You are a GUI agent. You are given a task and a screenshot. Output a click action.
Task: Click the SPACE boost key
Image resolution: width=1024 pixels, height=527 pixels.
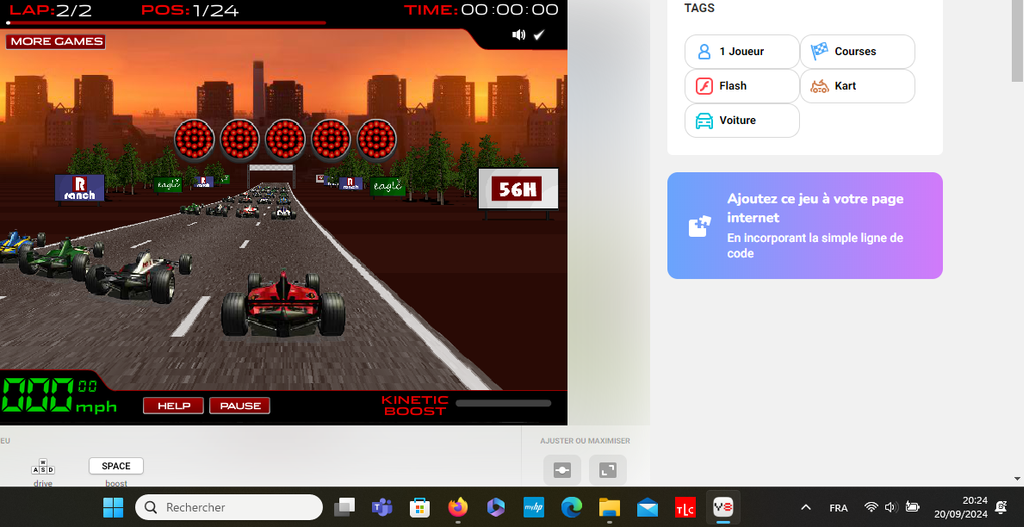coord(116,466)
